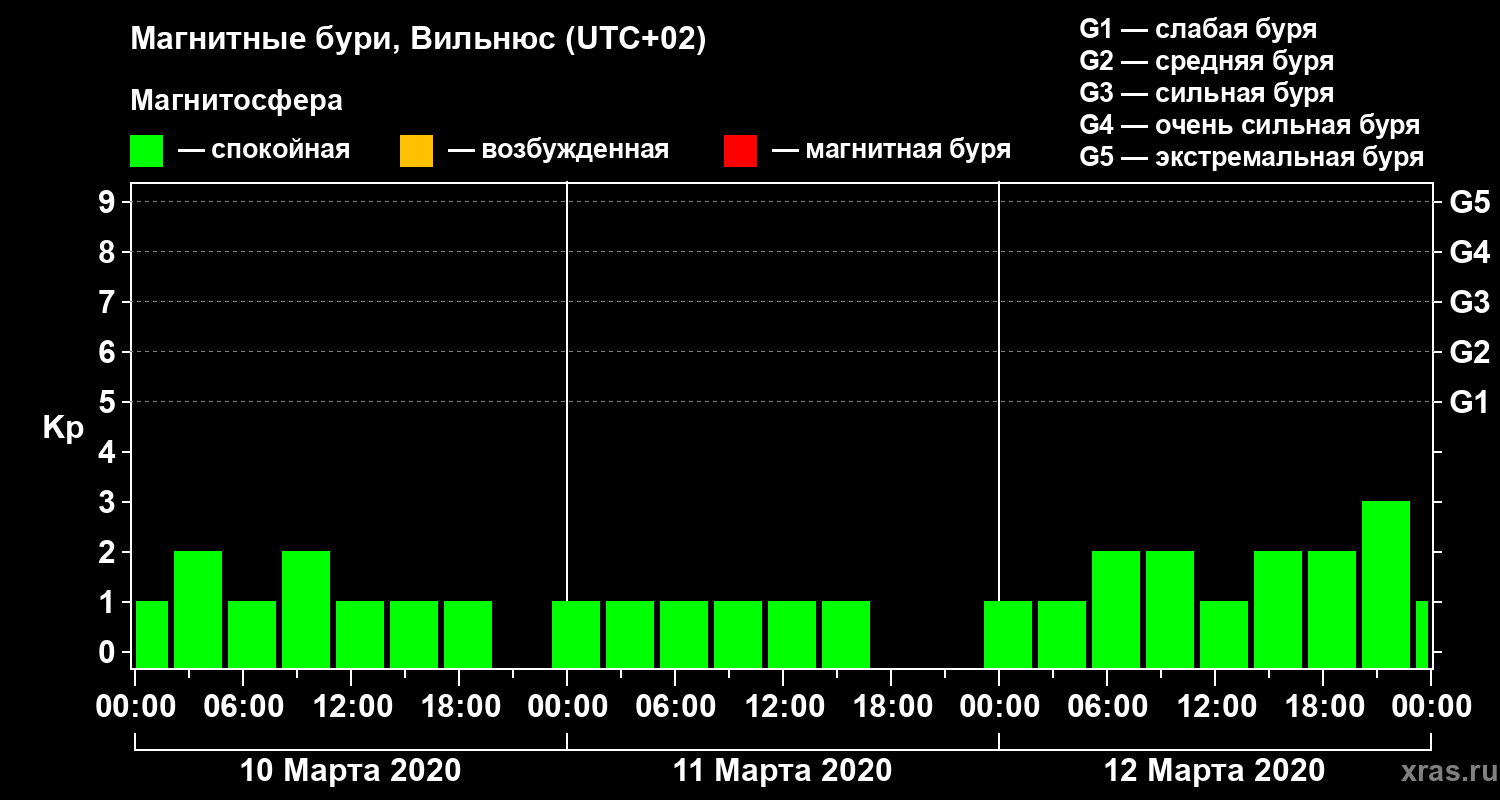Click the 'G2 — средняя буря' description
1500x800 pixels.
coord(1207,61)
